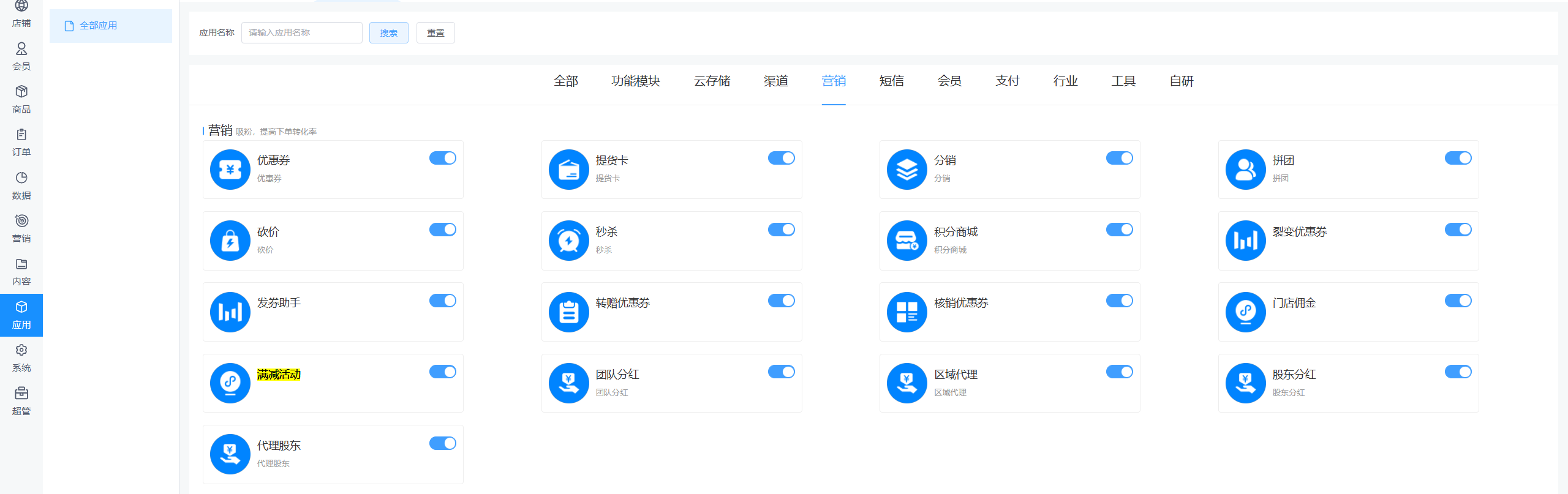Switch to the 自研 tab

point(1182,81)
